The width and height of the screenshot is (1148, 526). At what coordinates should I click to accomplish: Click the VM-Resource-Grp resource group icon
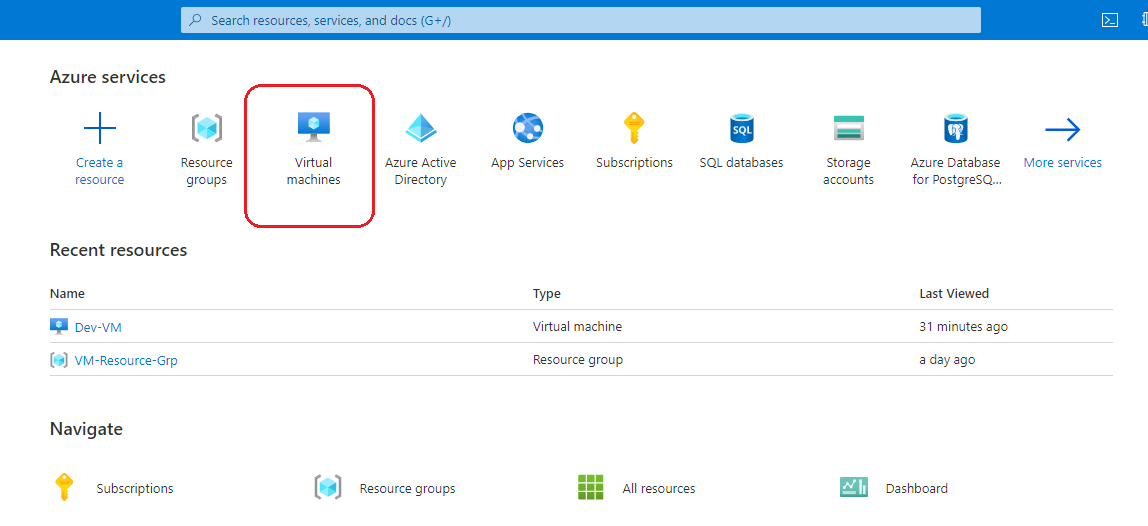[x=59, y=360]
